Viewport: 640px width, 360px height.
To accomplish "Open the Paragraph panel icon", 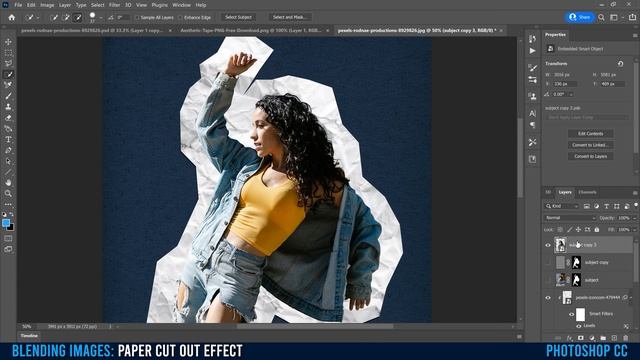I will click(532, 125).
